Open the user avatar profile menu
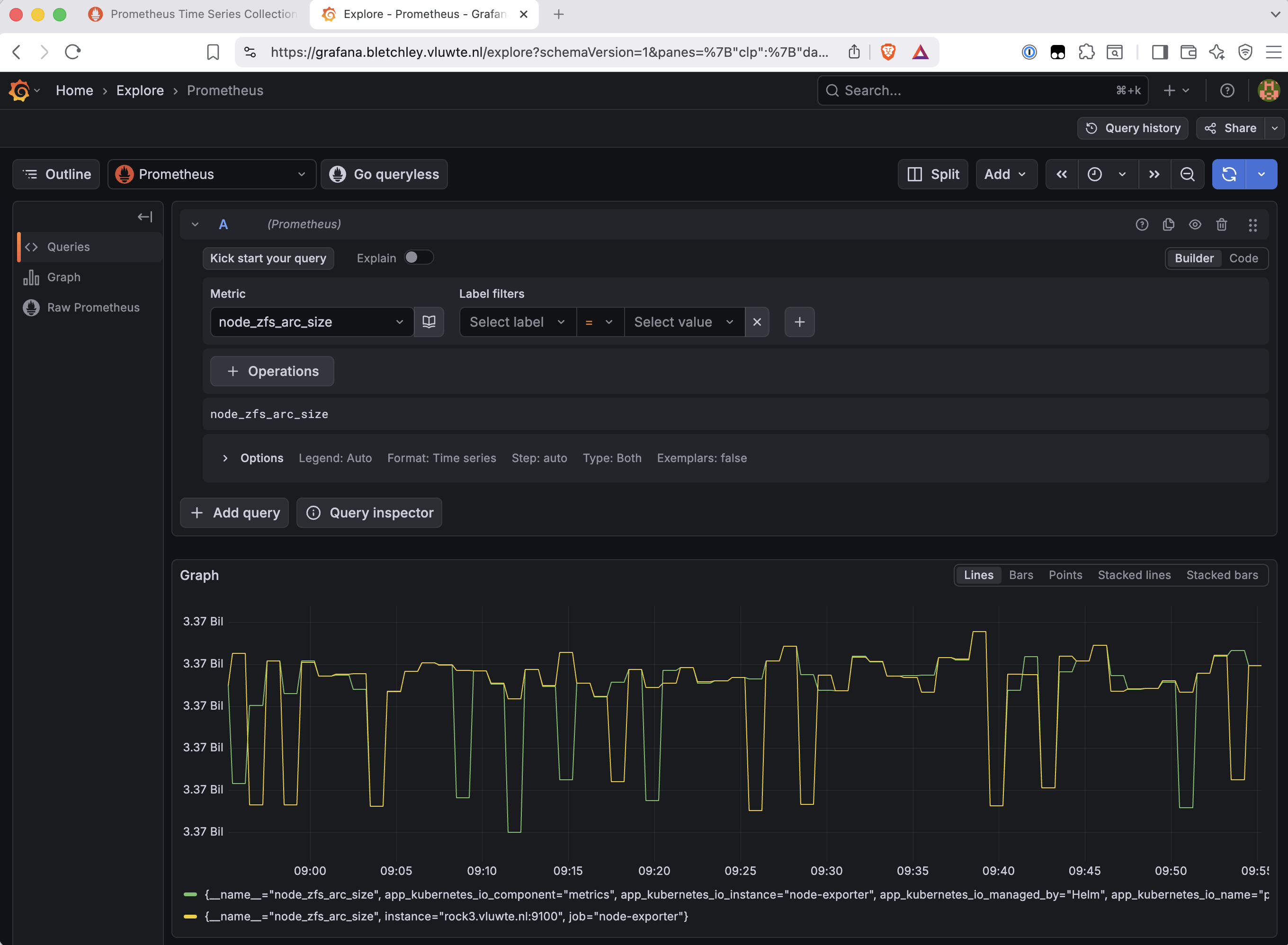This screenshot has height=945, width=1288. tap(1269, 90)
